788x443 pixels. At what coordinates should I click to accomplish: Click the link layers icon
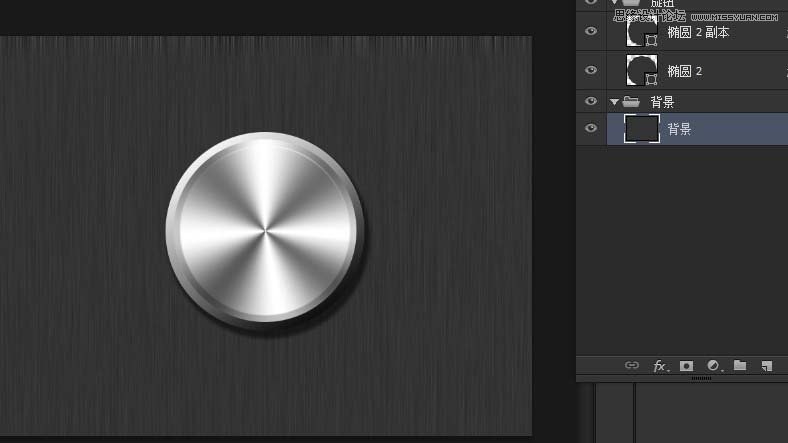(632, 366)
